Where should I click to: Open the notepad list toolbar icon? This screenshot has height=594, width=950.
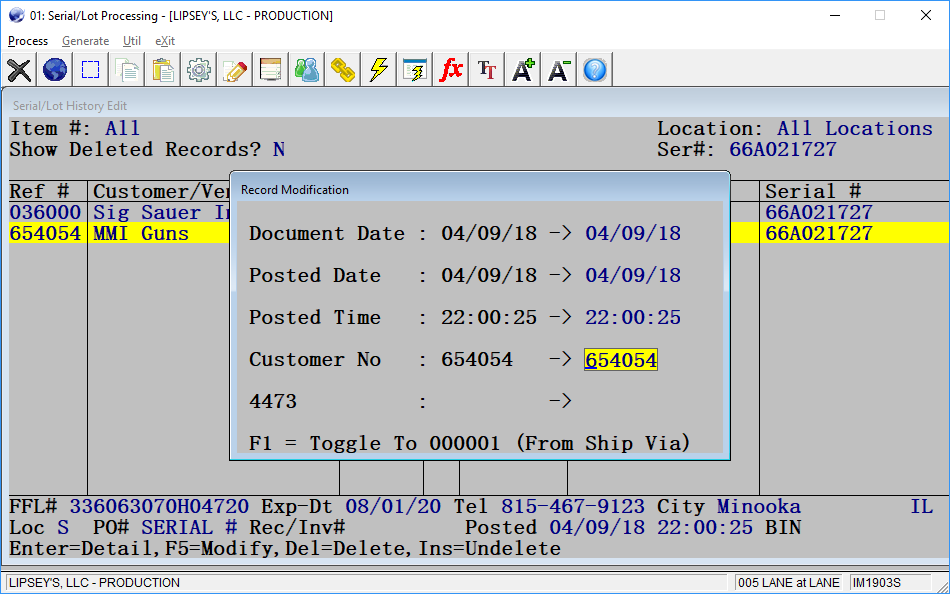(x=271, y=70)
